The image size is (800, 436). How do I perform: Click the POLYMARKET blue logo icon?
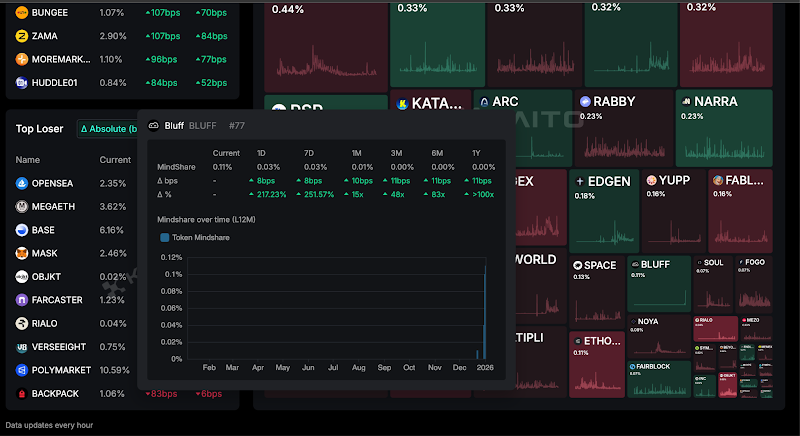tap(21, 370)
